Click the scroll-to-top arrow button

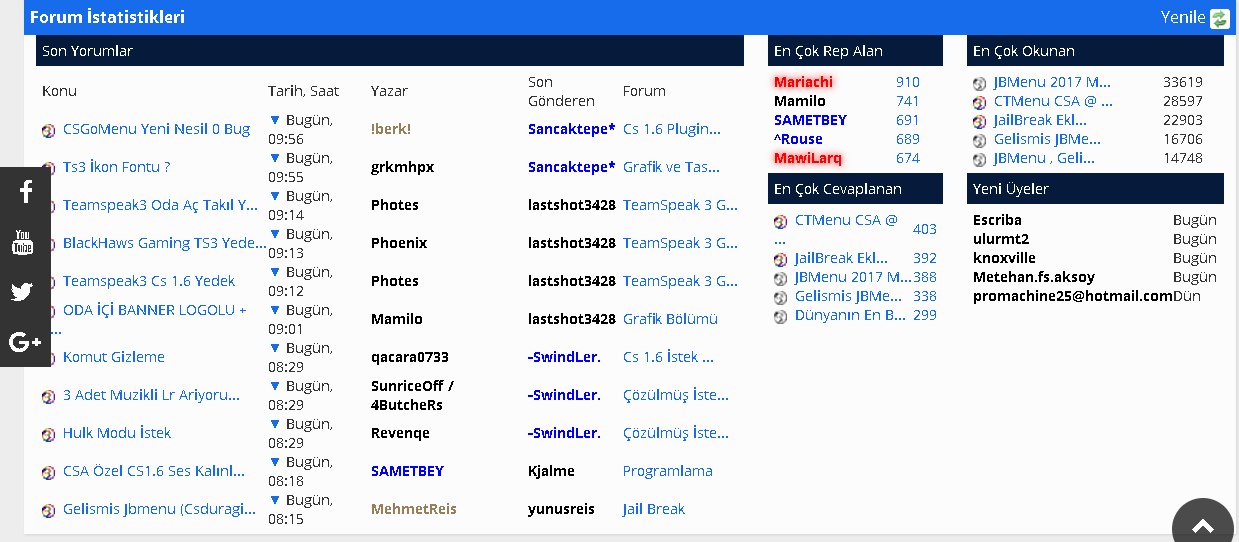pyautogui.click(x=1203, y=525)
